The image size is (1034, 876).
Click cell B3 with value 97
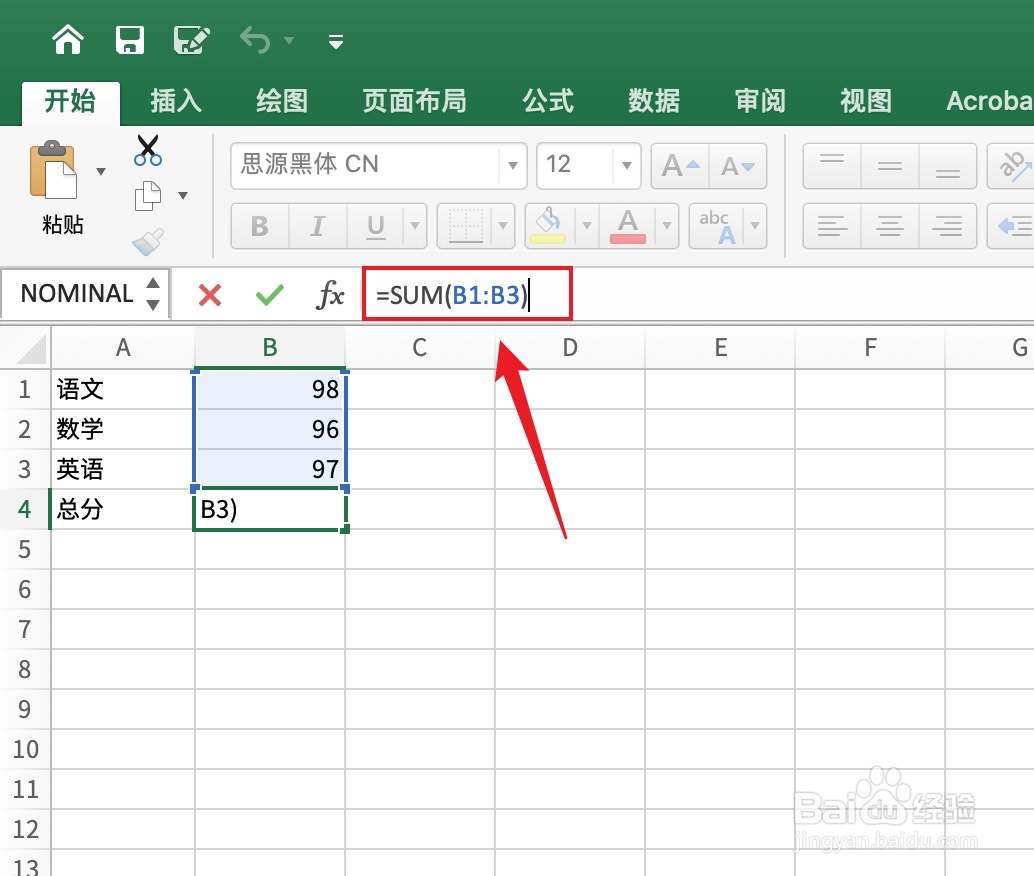point(270,470)
